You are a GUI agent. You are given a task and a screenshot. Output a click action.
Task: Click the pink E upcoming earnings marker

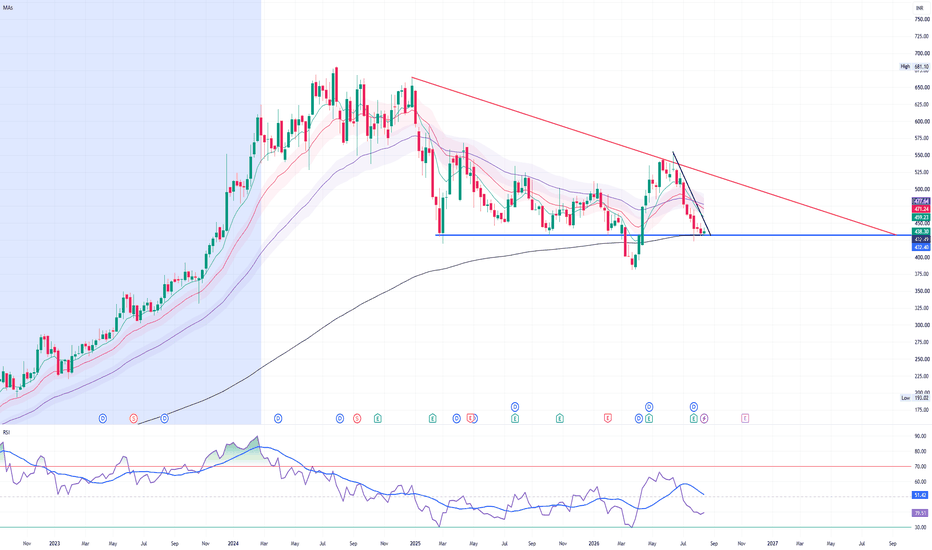coord(745,419)
